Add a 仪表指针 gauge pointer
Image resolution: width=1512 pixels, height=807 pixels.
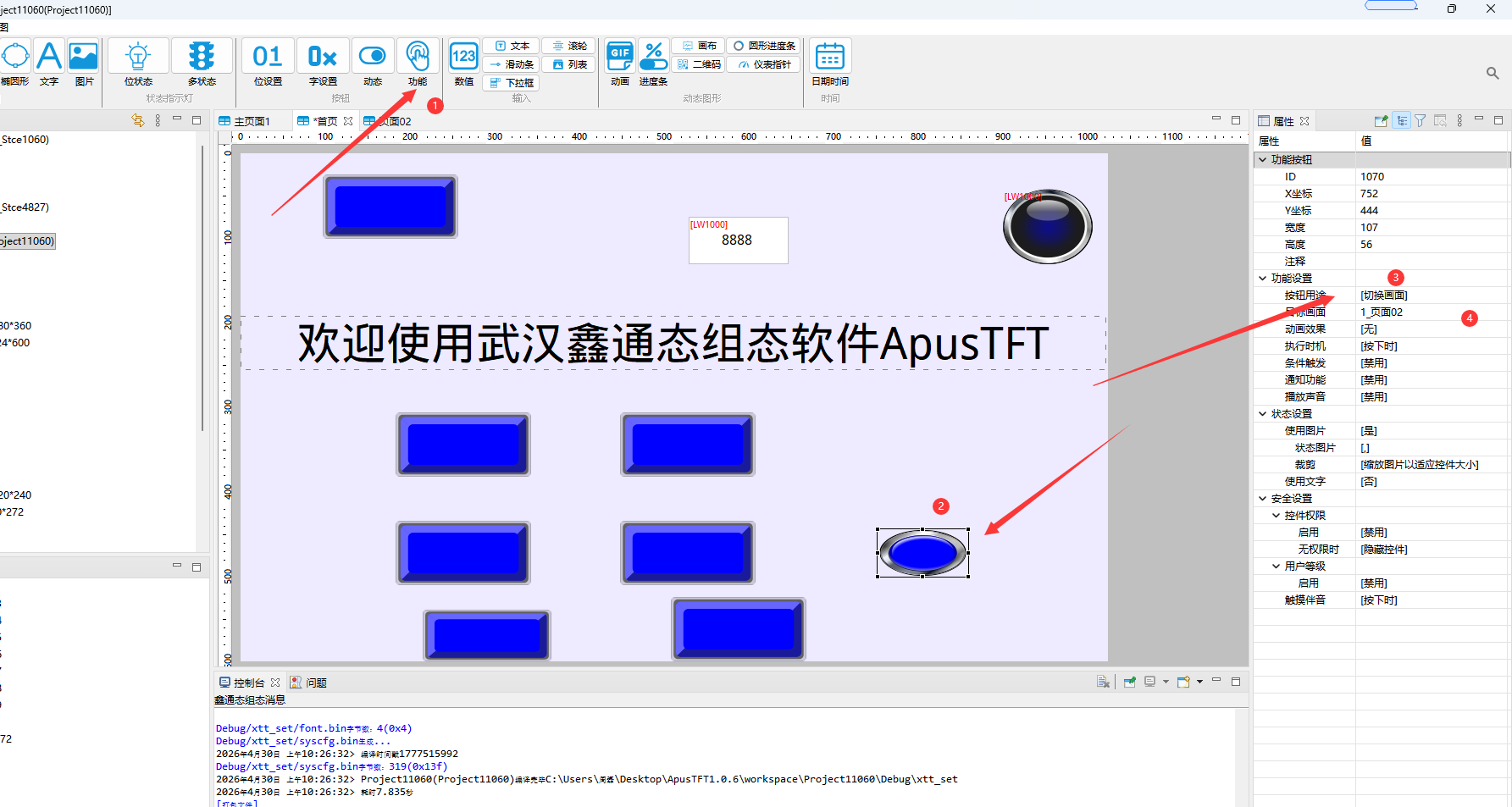tap(764, 64)
